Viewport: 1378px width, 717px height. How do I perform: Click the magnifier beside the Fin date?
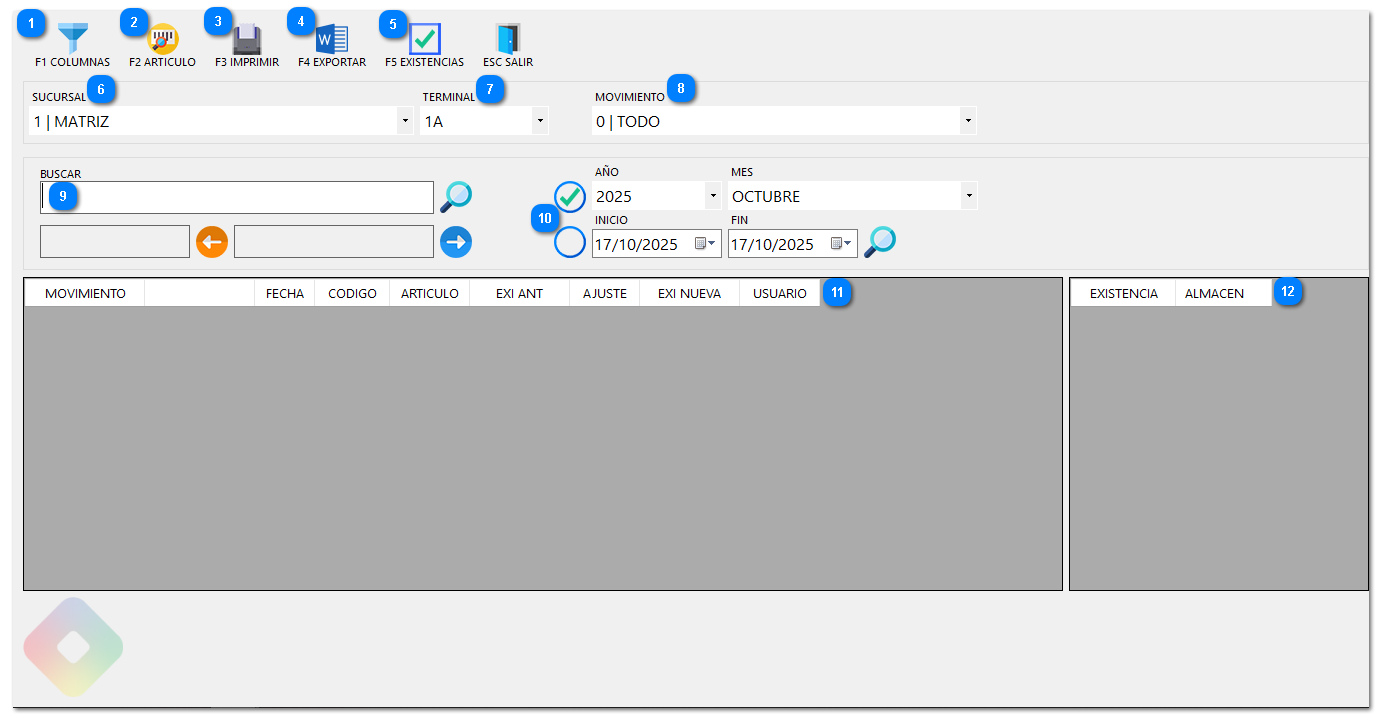coord(880,242)
